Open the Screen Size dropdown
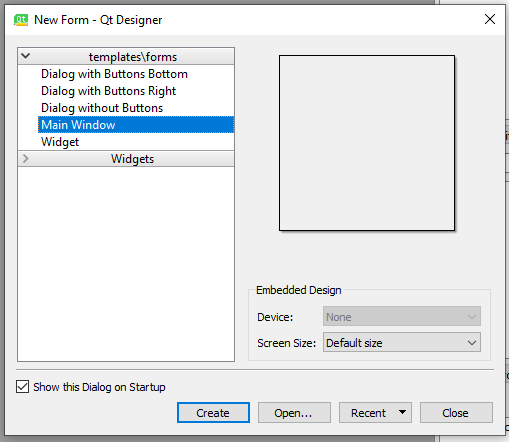 pyautogui.click(x=402, y=342)
